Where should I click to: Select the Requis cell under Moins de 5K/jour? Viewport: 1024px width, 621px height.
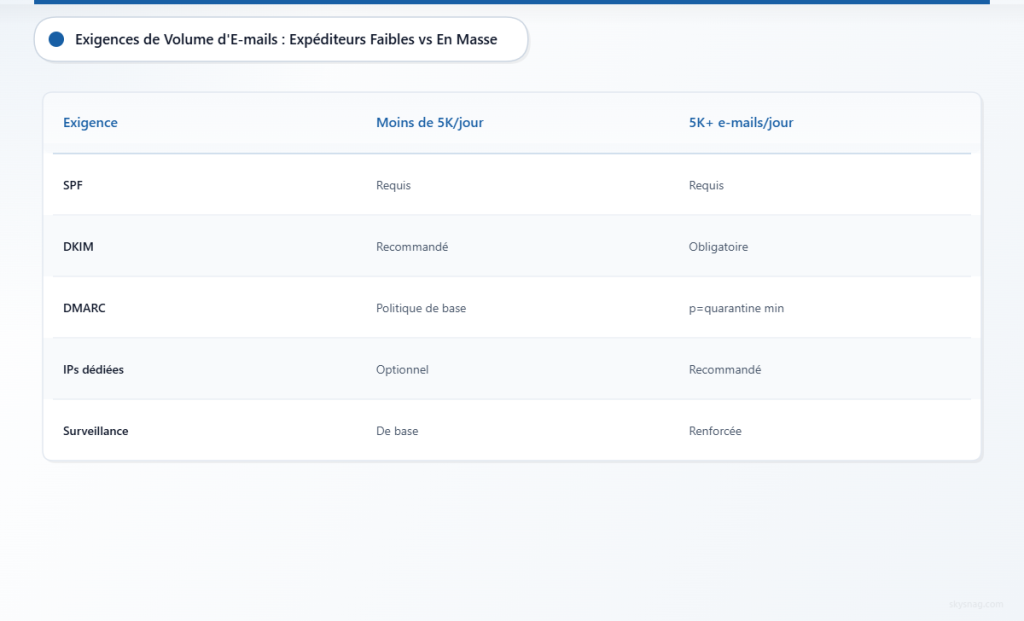click(394, 185)
